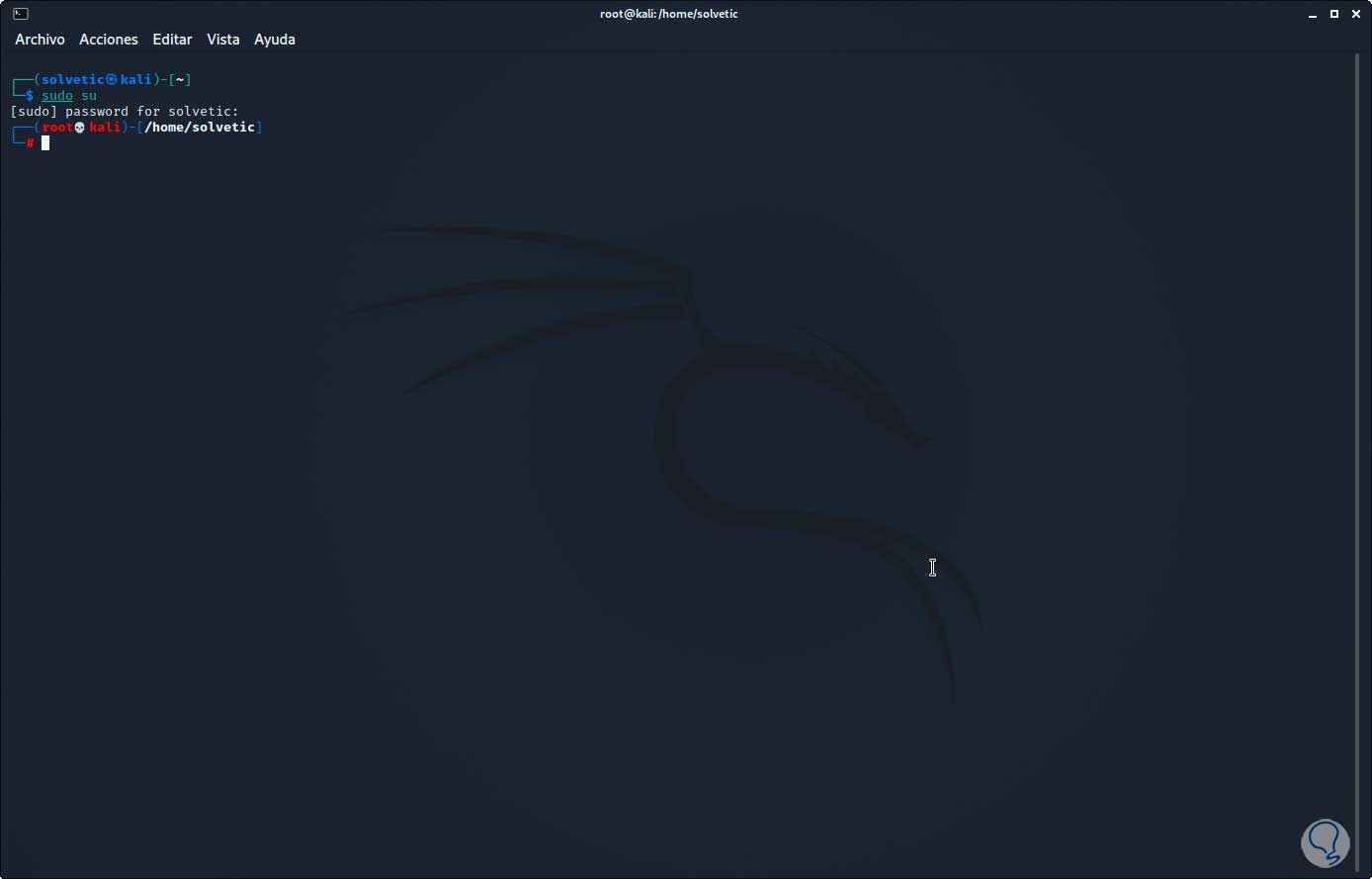This screenshot has width=1372, height=879.
Task: Click the blue '$' prompt symbol
Action: tap(30, 95)
